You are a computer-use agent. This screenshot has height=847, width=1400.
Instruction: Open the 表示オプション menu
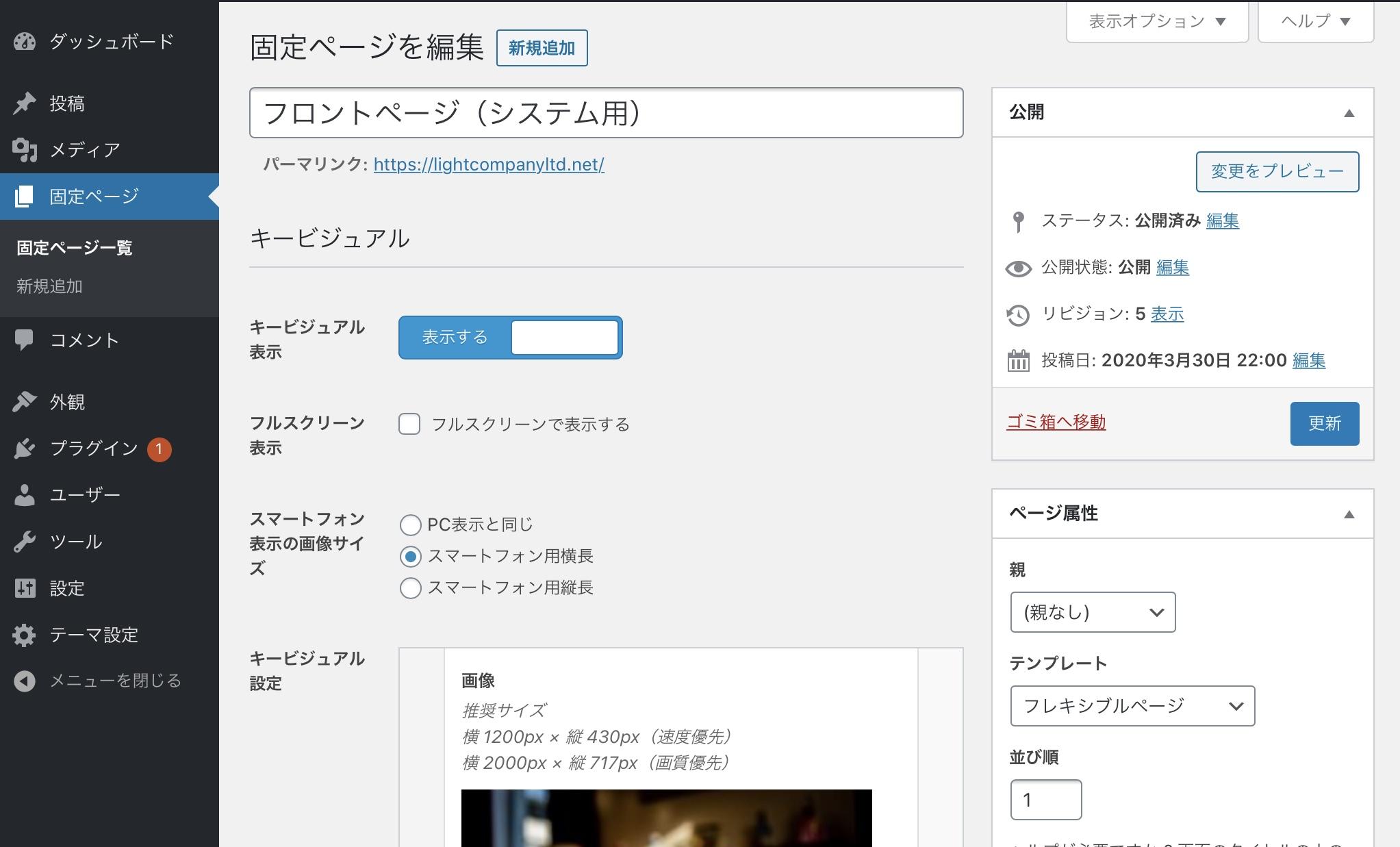click(x=1155, y=21)
